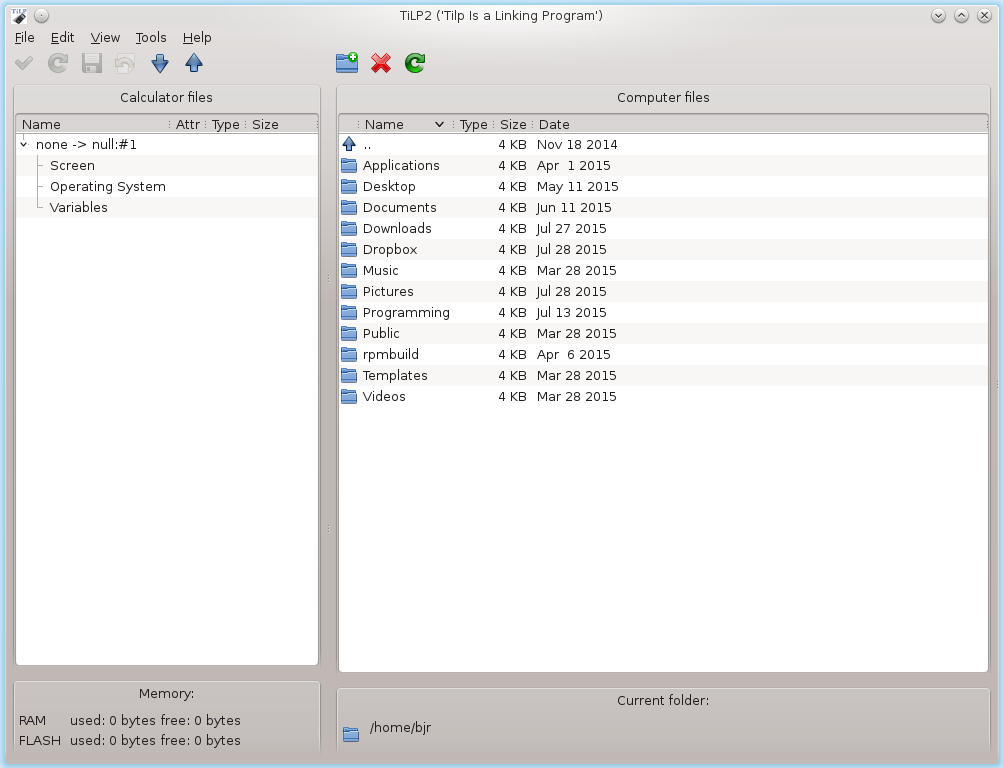The width and height of the screenshot is (1003, 768).
Task: Create a new folder using the folder-plus icon
Action: pyautogui.click(x=347, y=64)
